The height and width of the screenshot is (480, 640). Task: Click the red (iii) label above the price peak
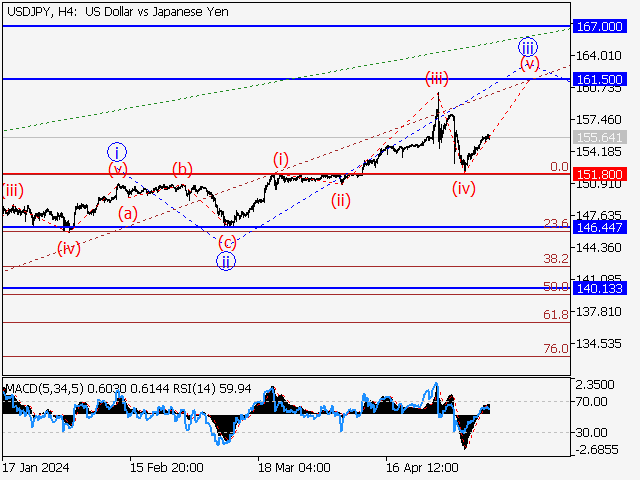(437, 78)
